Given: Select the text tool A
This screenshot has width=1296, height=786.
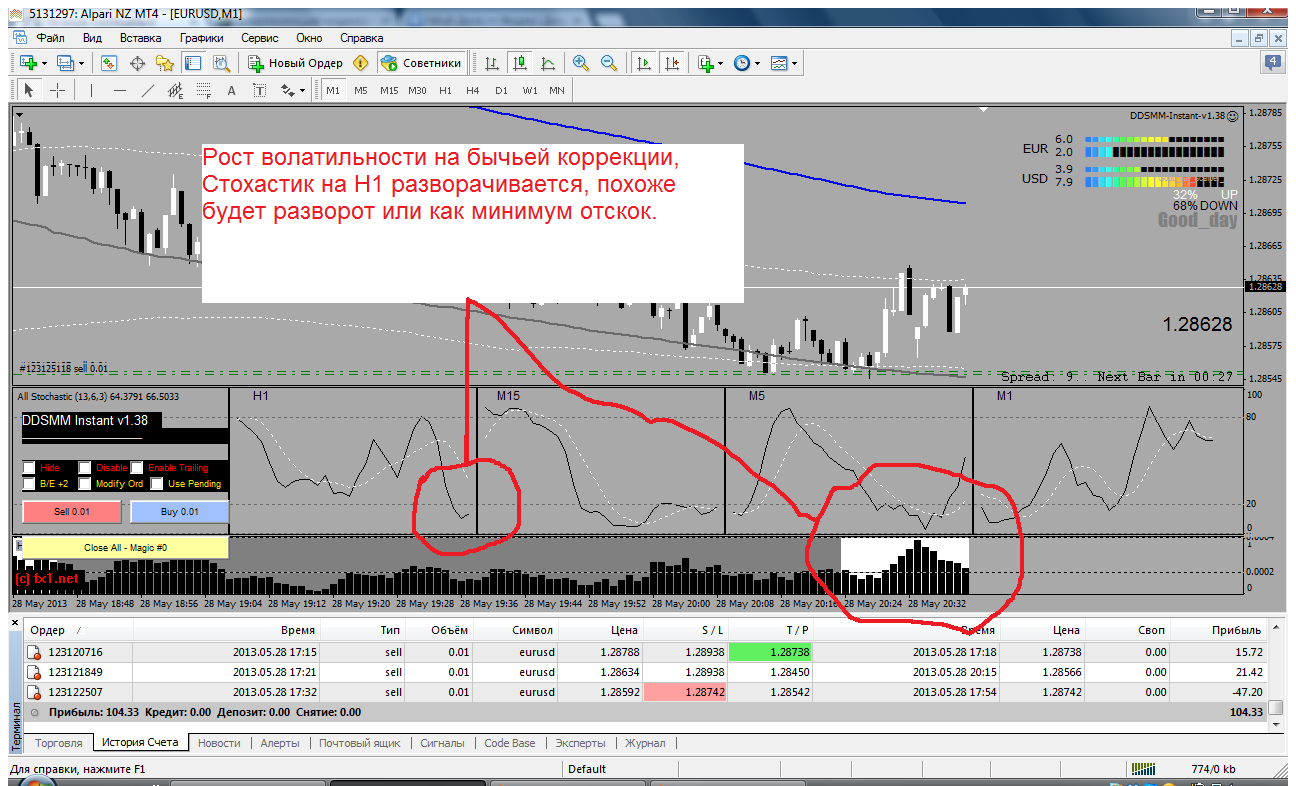Looking at the screenshot, I should point(232,90).
